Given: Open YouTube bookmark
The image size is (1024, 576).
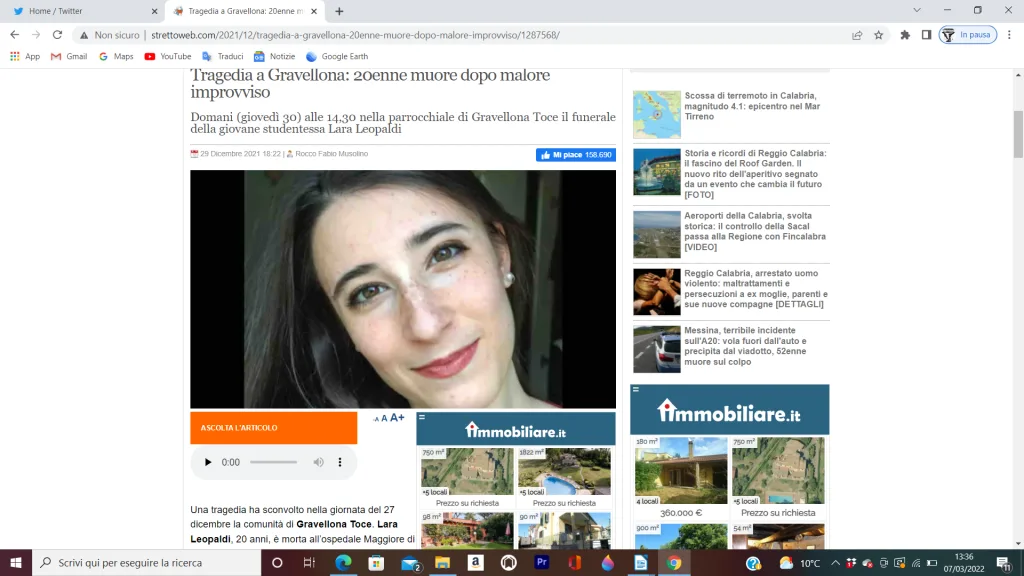Looking at the screenshot, I should click(x=168, y=56).
